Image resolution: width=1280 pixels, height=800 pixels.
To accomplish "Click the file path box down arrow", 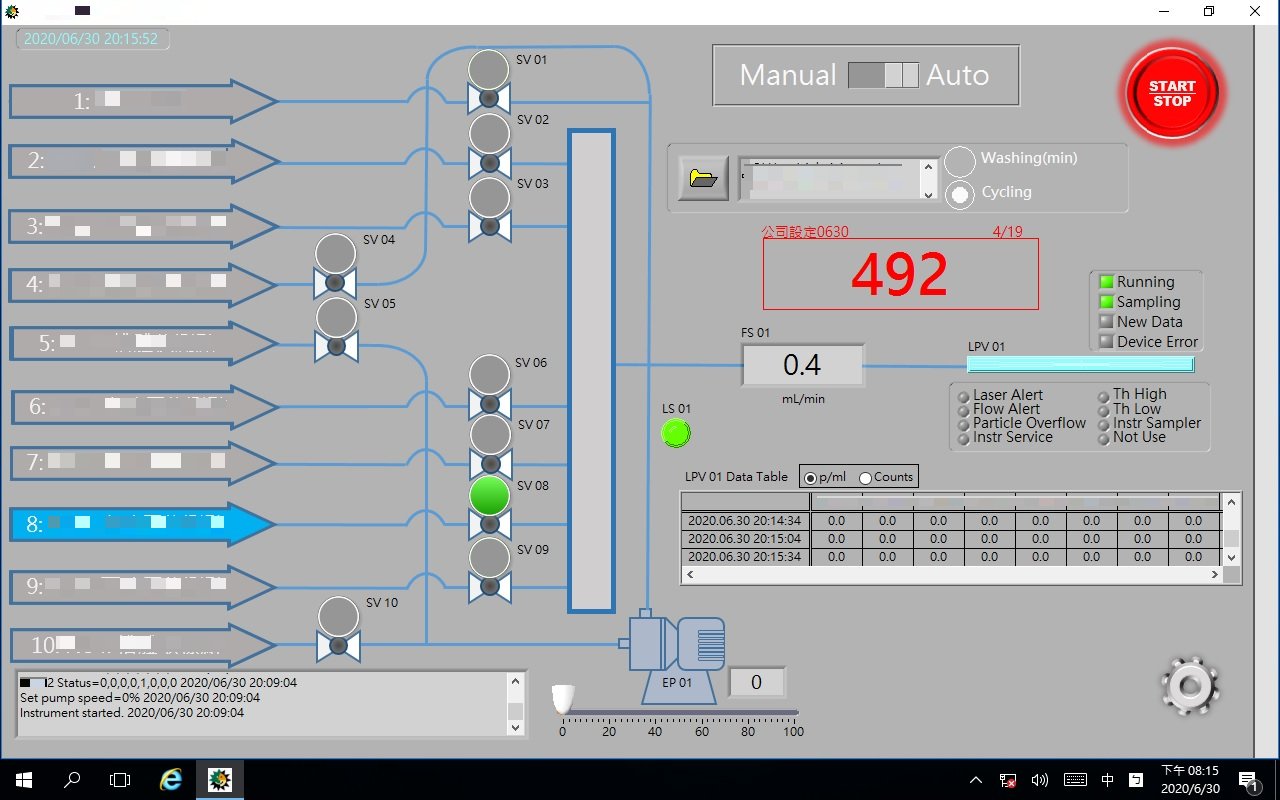I will pyautogui.click(x=928, y=194).
